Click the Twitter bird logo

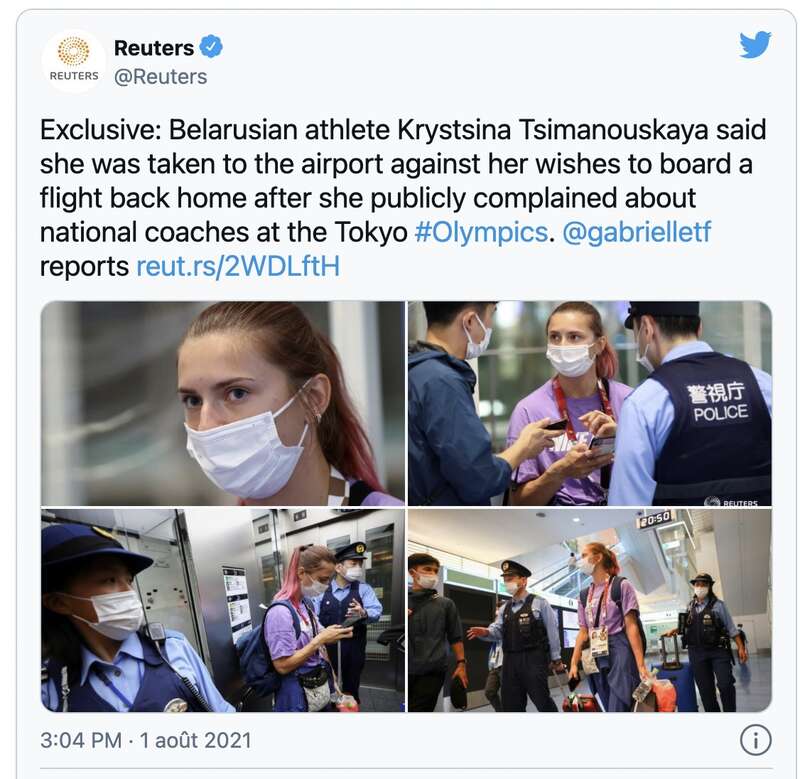[x=755, y=45]
